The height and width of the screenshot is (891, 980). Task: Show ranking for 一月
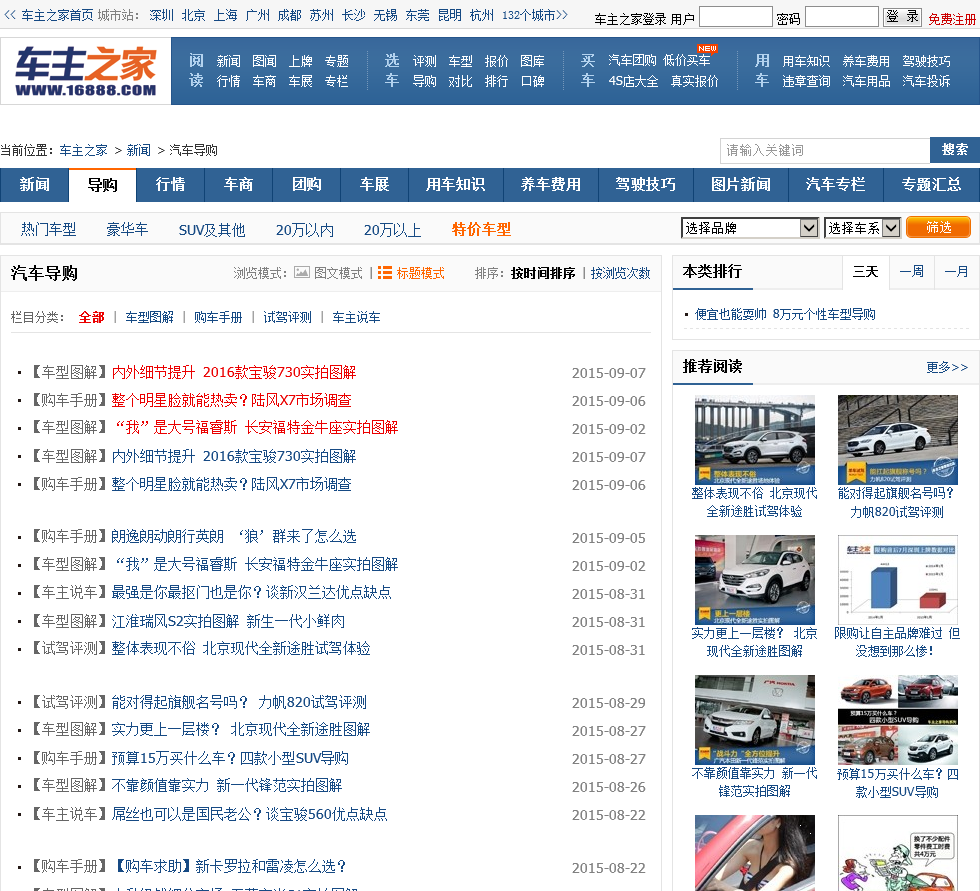[x=956, y=272]
